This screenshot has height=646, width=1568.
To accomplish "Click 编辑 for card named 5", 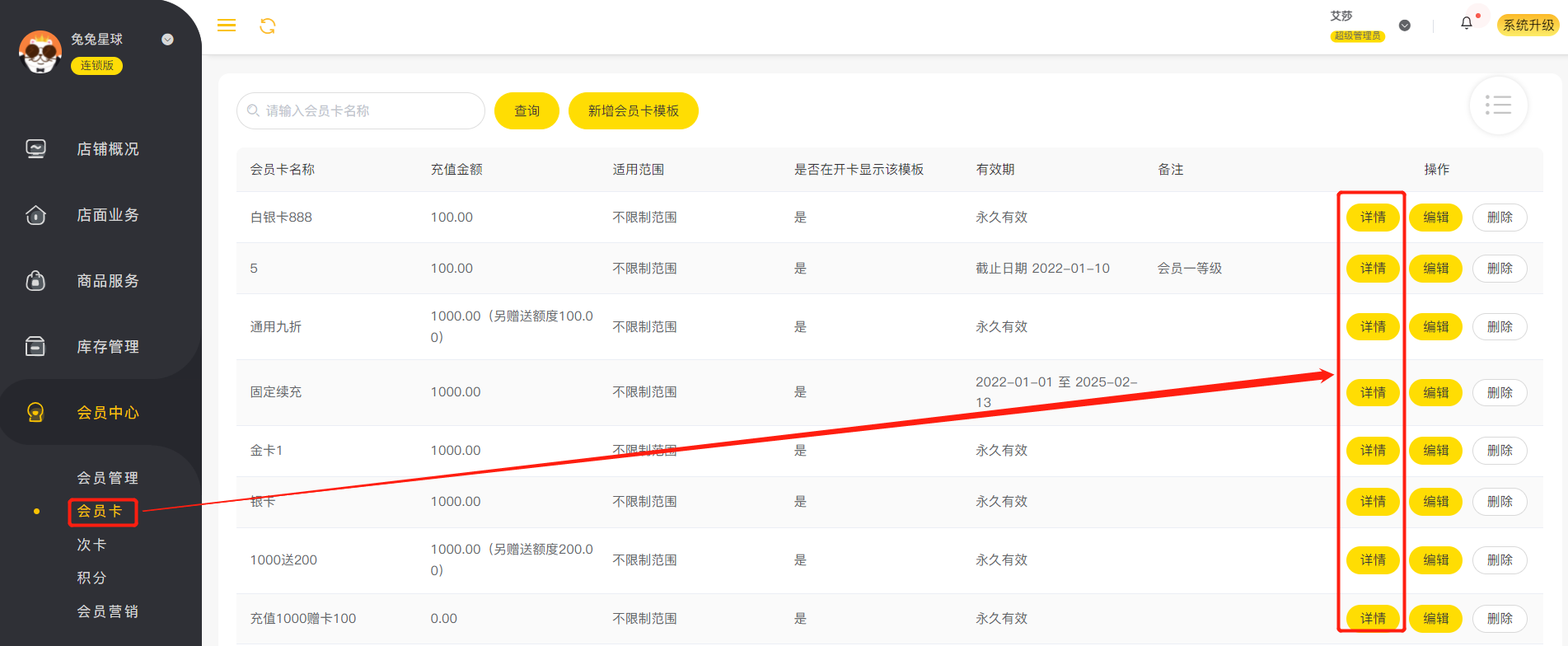I will point(1435,269).
